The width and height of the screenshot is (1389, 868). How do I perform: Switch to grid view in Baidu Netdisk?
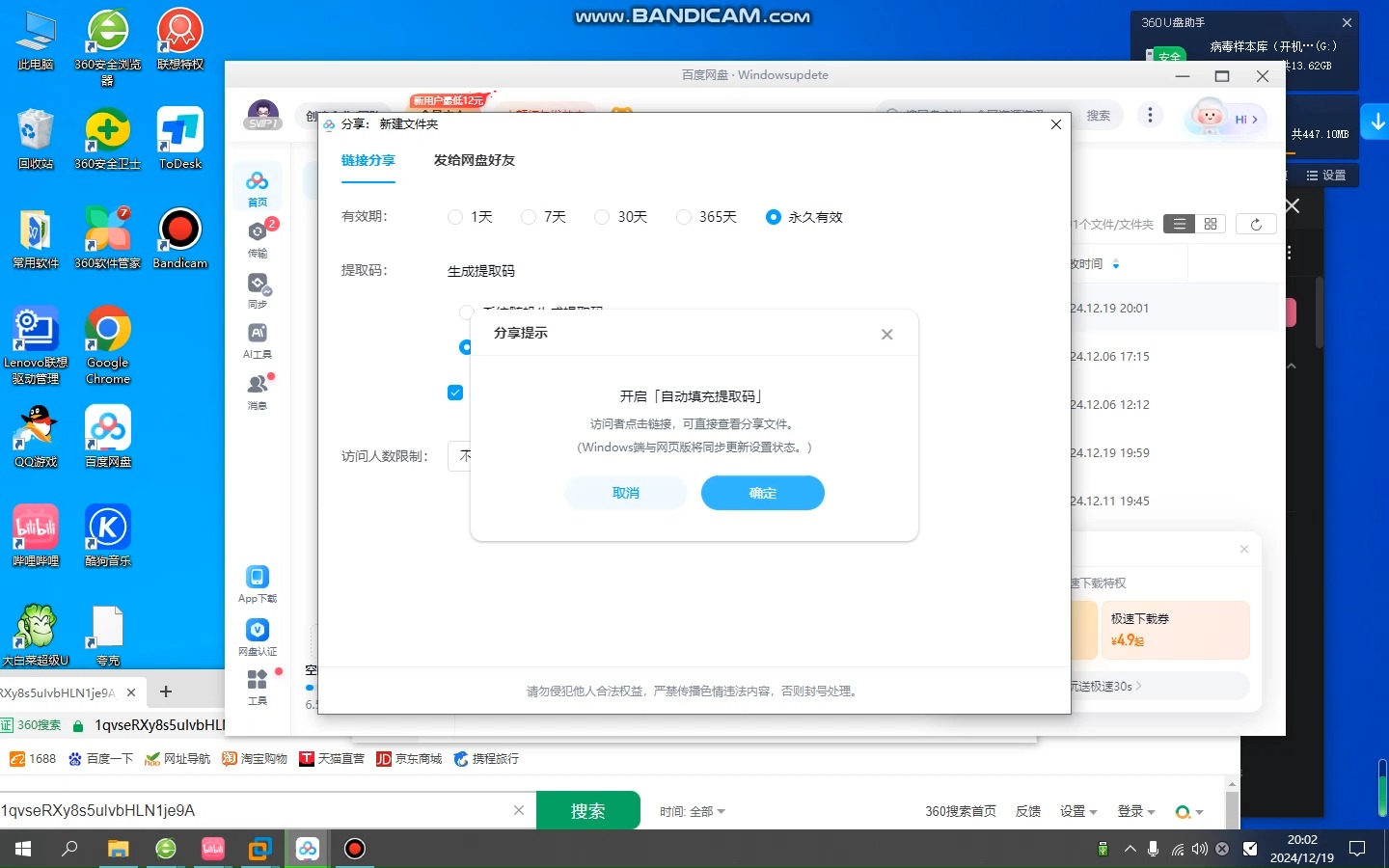click(x=1211, y=224)
